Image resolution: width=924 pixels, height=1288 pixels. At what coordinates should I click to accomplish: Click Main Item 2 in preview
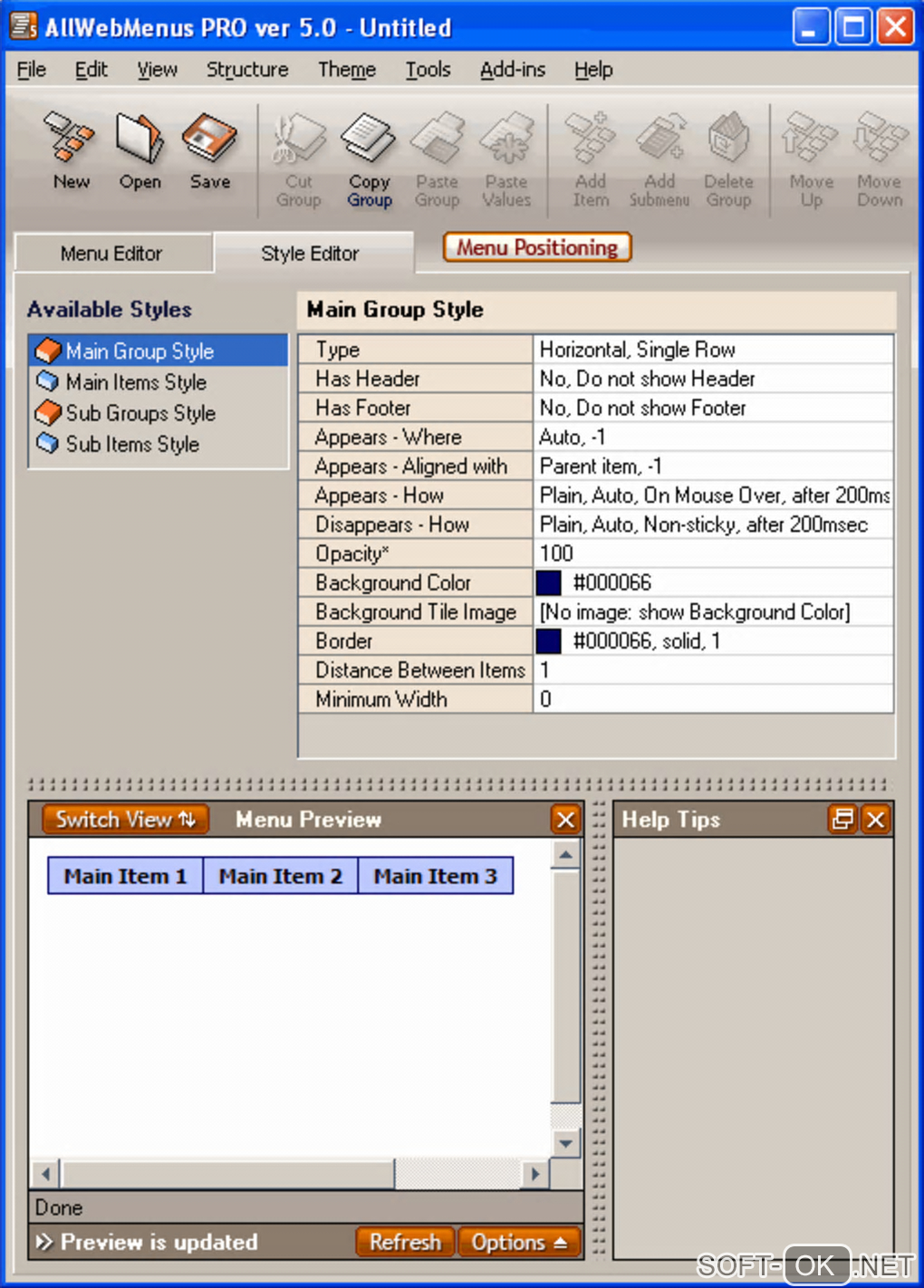click(281, 876)
